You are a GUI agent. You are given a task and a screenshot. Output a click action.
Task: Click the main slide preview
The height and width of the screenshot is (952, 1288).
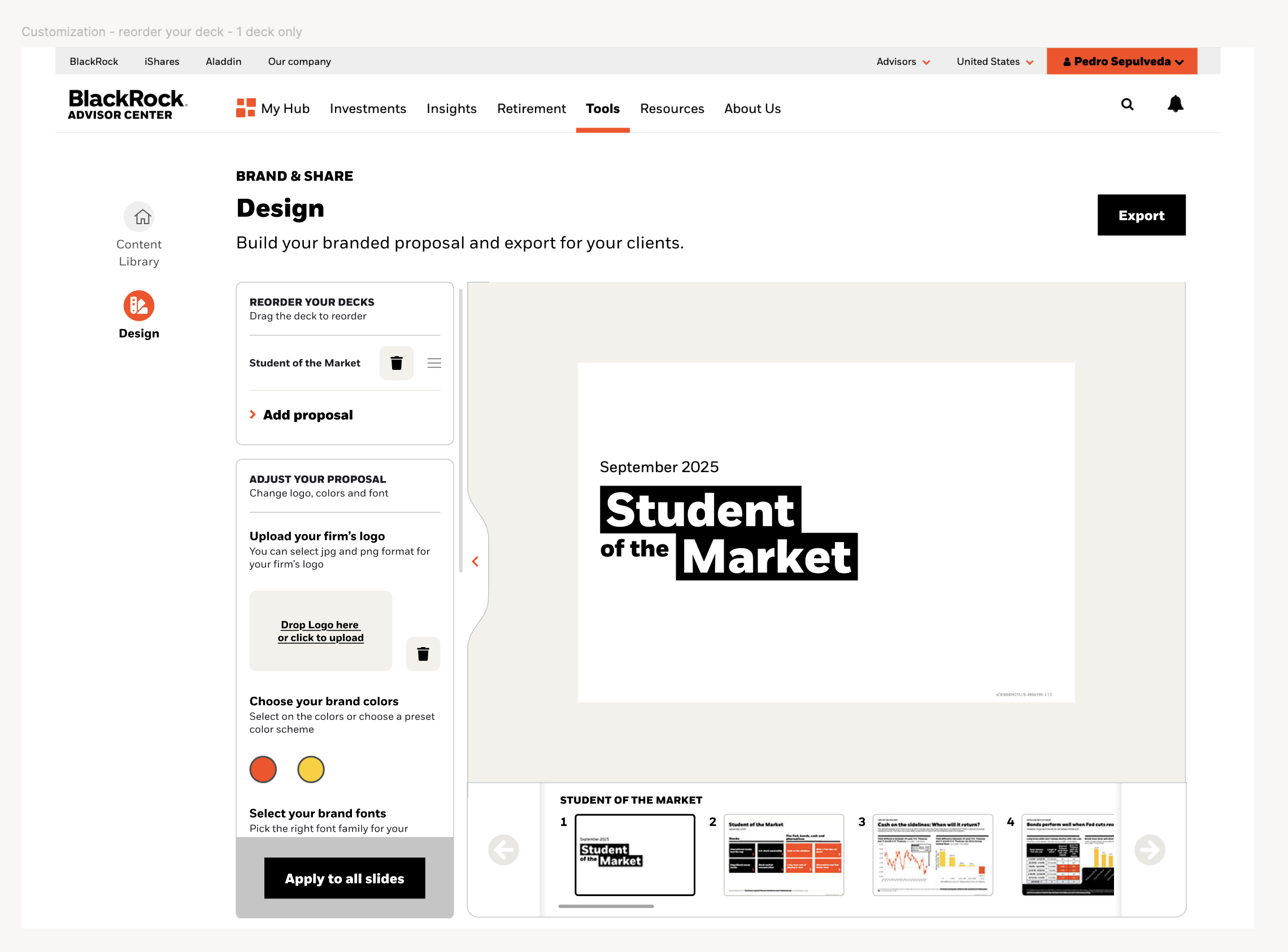click(826, 532)
